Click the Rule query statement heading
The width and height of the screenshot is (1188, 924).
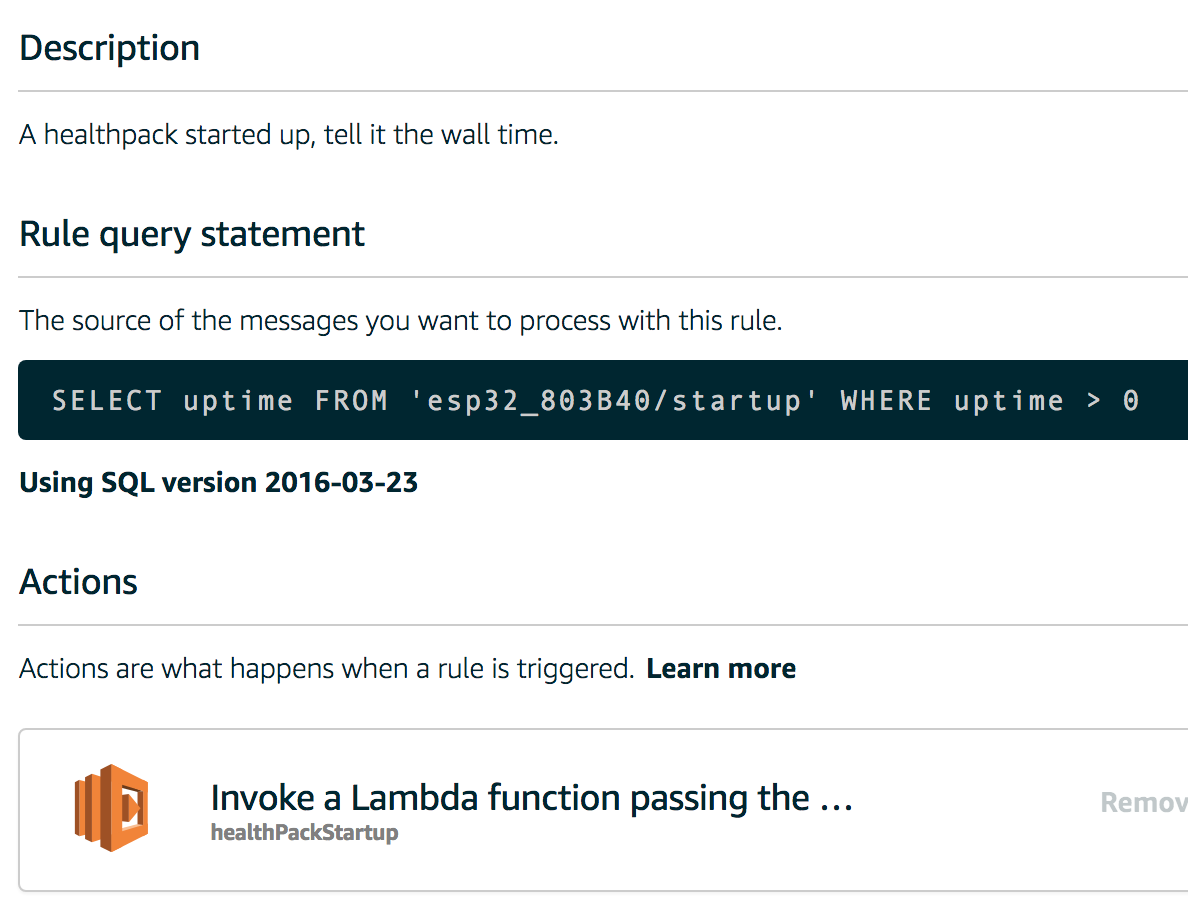pyautogui.click(x=192, y=234)
